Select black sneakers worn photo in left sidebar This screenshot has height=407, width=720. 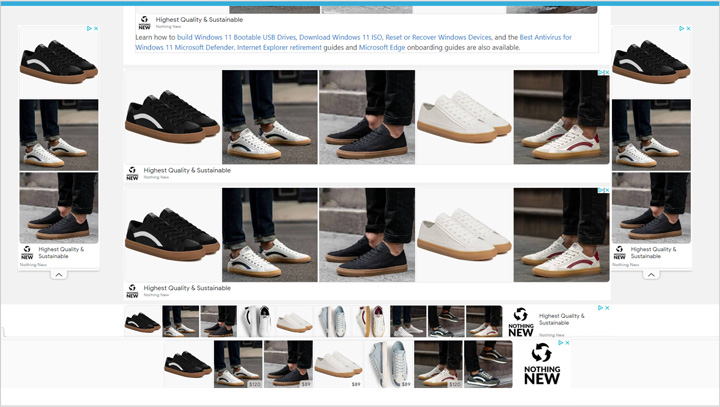[x=59, y=208]
